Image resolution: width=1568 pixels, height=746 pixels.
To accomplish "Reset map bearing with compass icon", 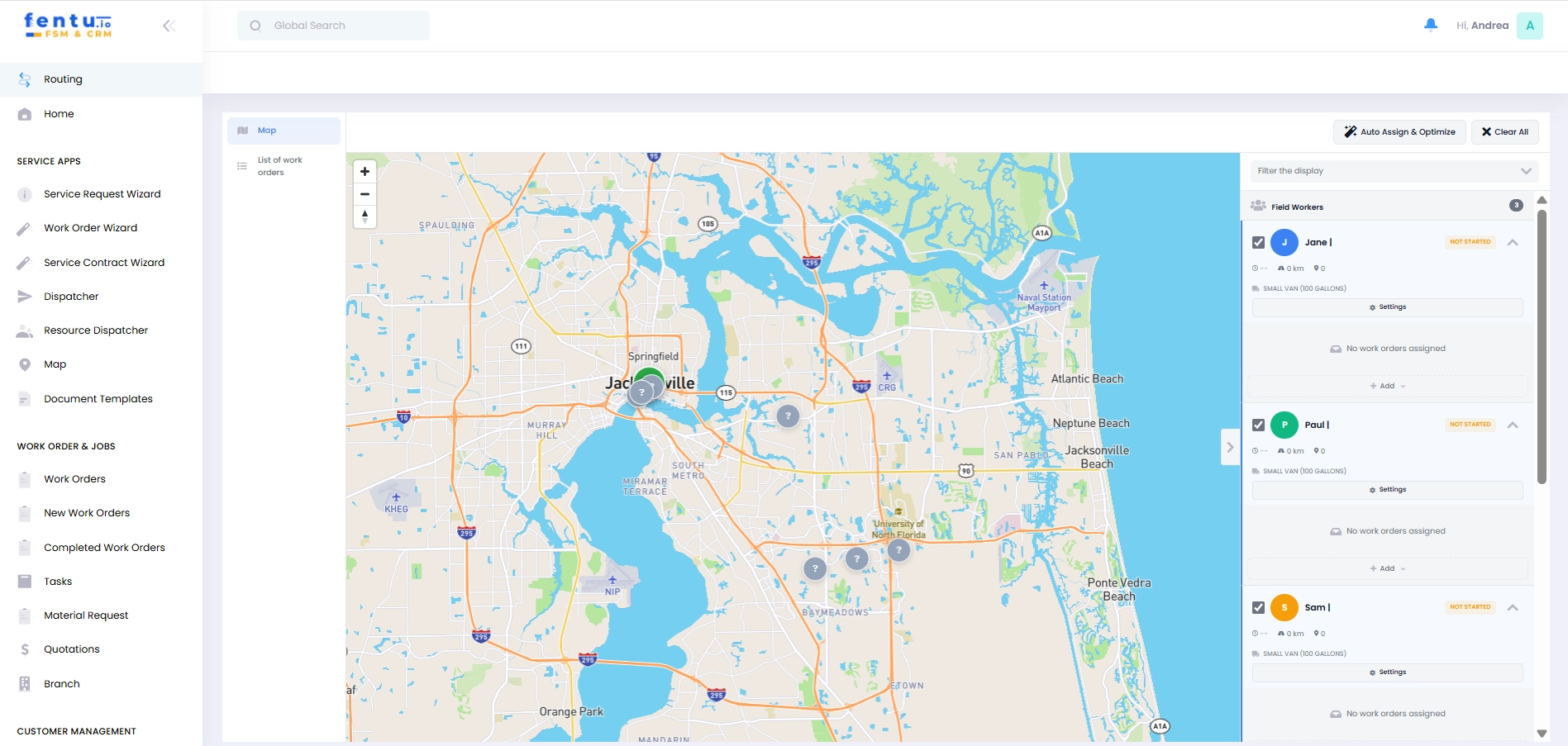I will coord(365,216).
